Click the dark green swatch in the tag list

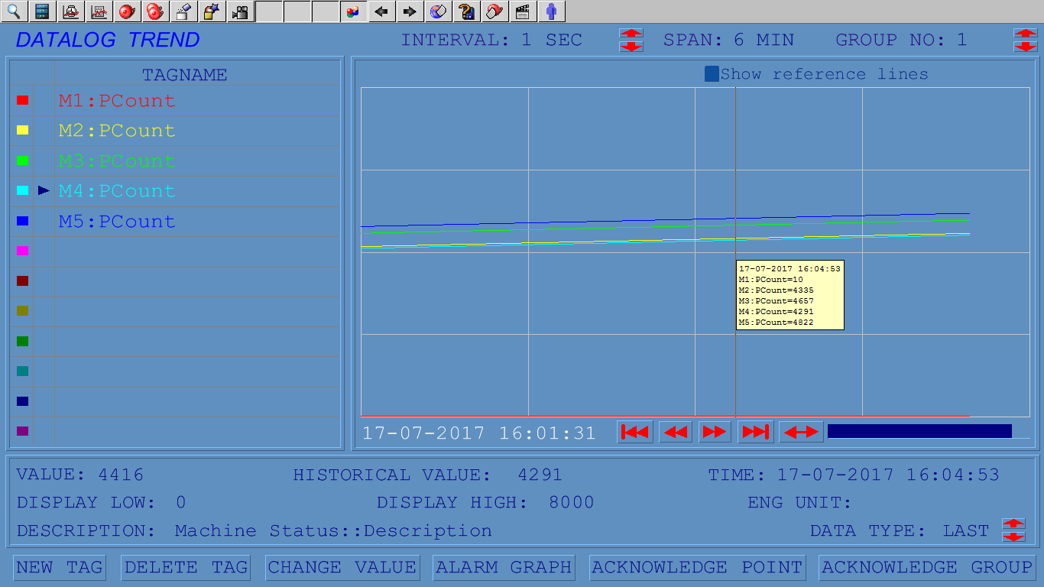click(23, 341)
